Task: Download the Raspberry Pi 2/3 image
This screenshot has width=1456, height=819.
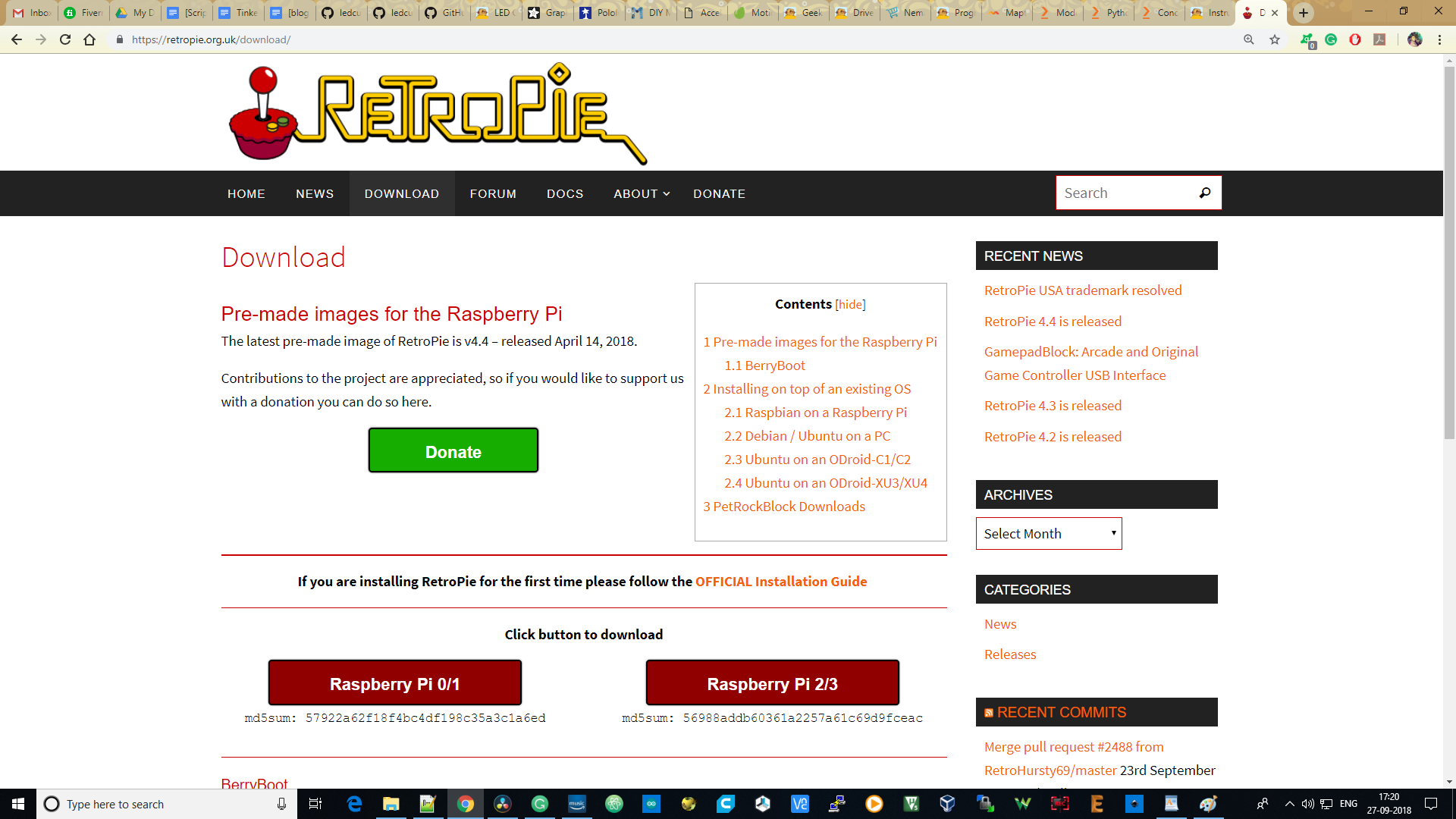Action: (772, 683)
